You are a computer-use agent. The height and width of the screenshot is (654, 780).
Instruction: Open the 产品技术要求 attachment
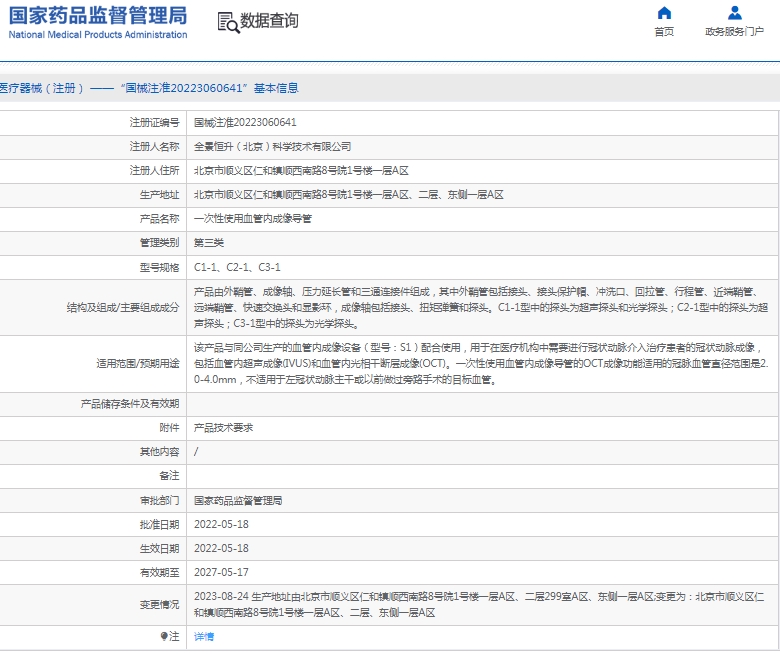[x=223, y=428]
